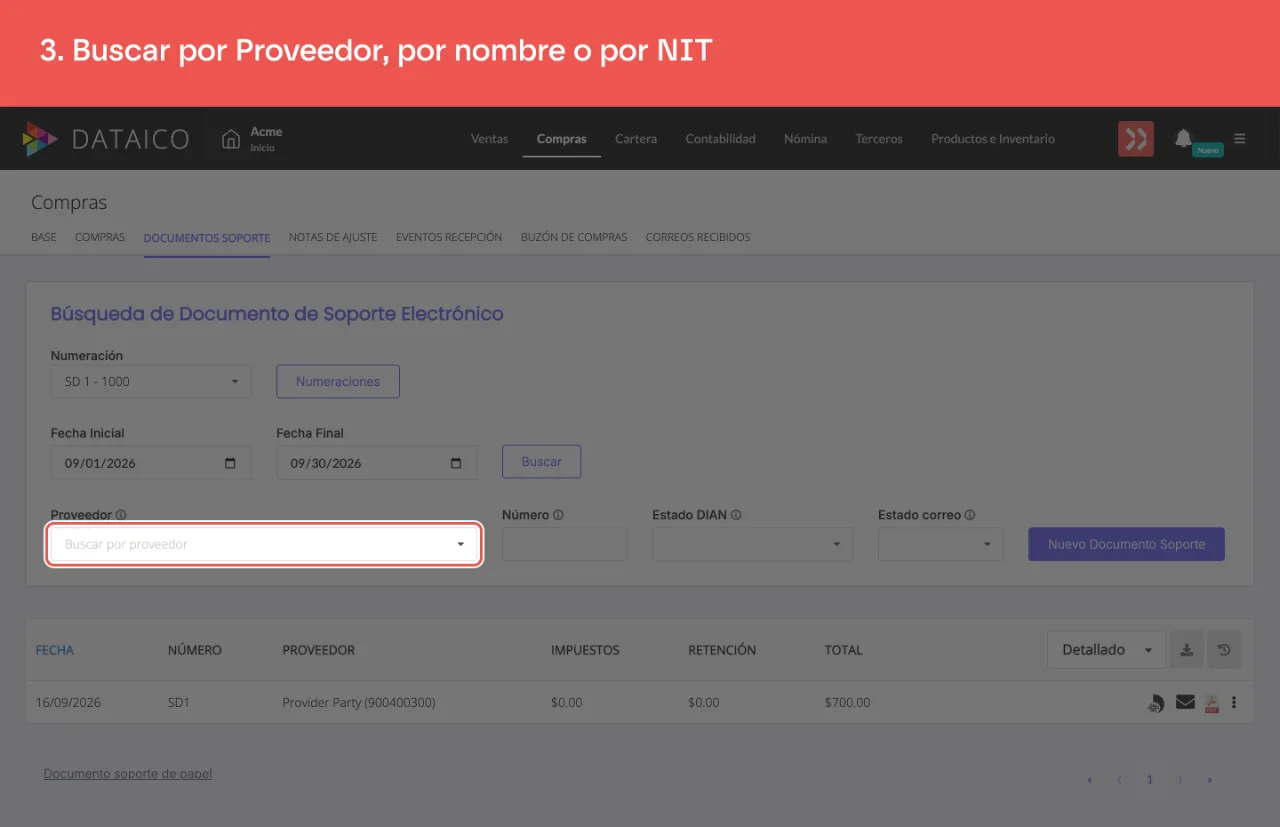Open the Buscar por proveedor dropdown

pos(265,544)
